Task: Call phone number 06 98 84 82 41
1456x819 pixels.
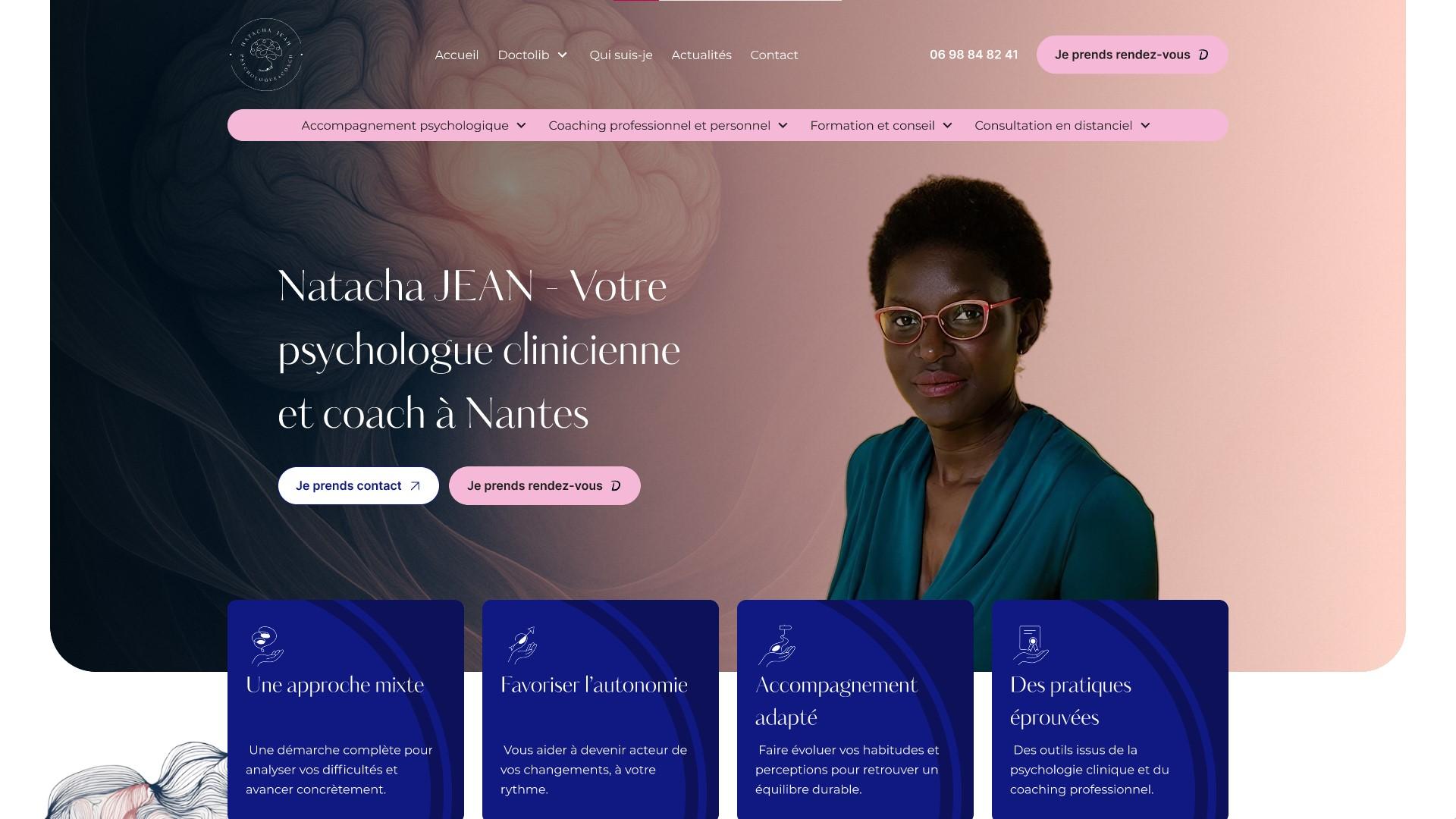Action: pos(974,55)
